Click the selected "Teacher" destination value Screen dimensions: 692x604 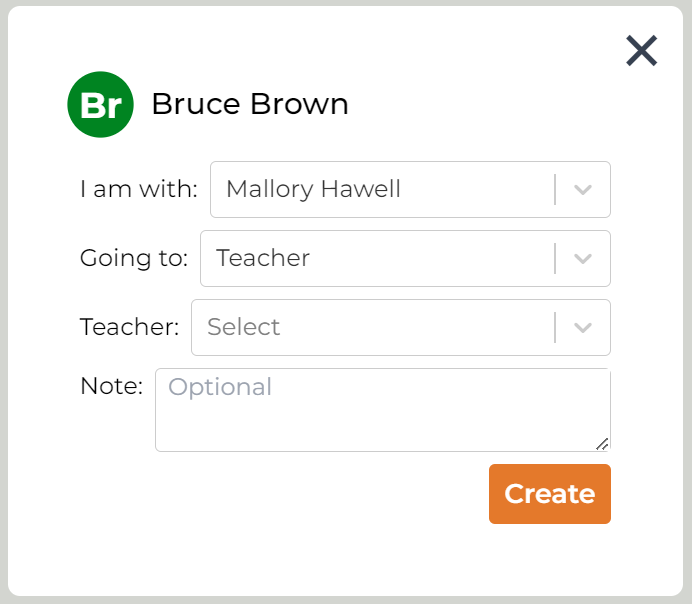click(263, 258)
